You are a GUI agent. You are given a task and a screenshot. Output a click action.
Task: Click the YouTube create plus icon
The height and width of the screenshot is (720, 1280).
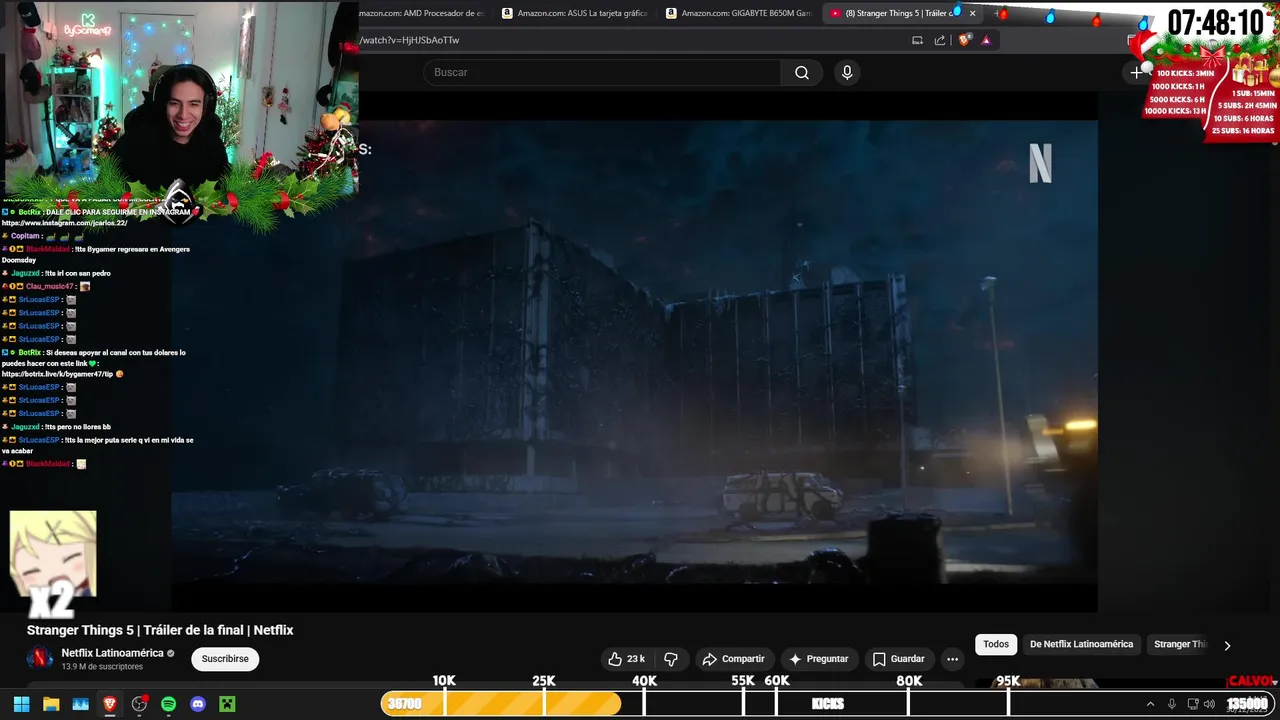(x=1136, y=72)
